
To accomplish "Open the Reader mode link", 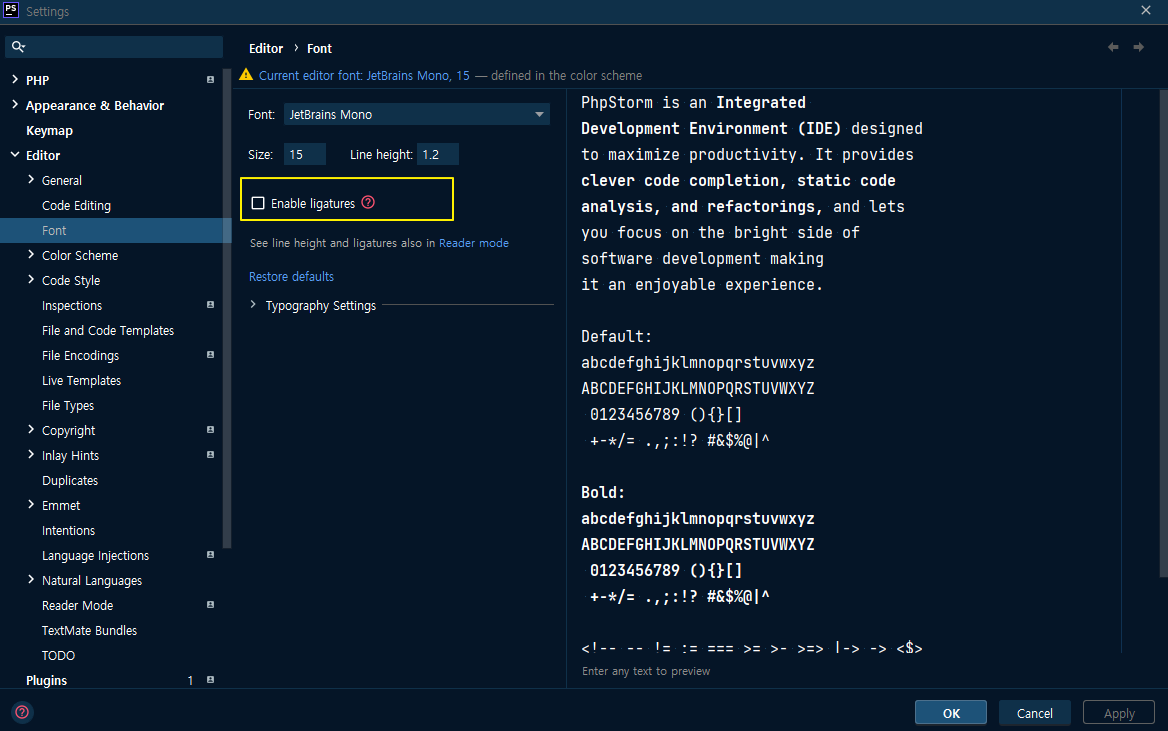I will pyautogui.click(x=474, y=243).
